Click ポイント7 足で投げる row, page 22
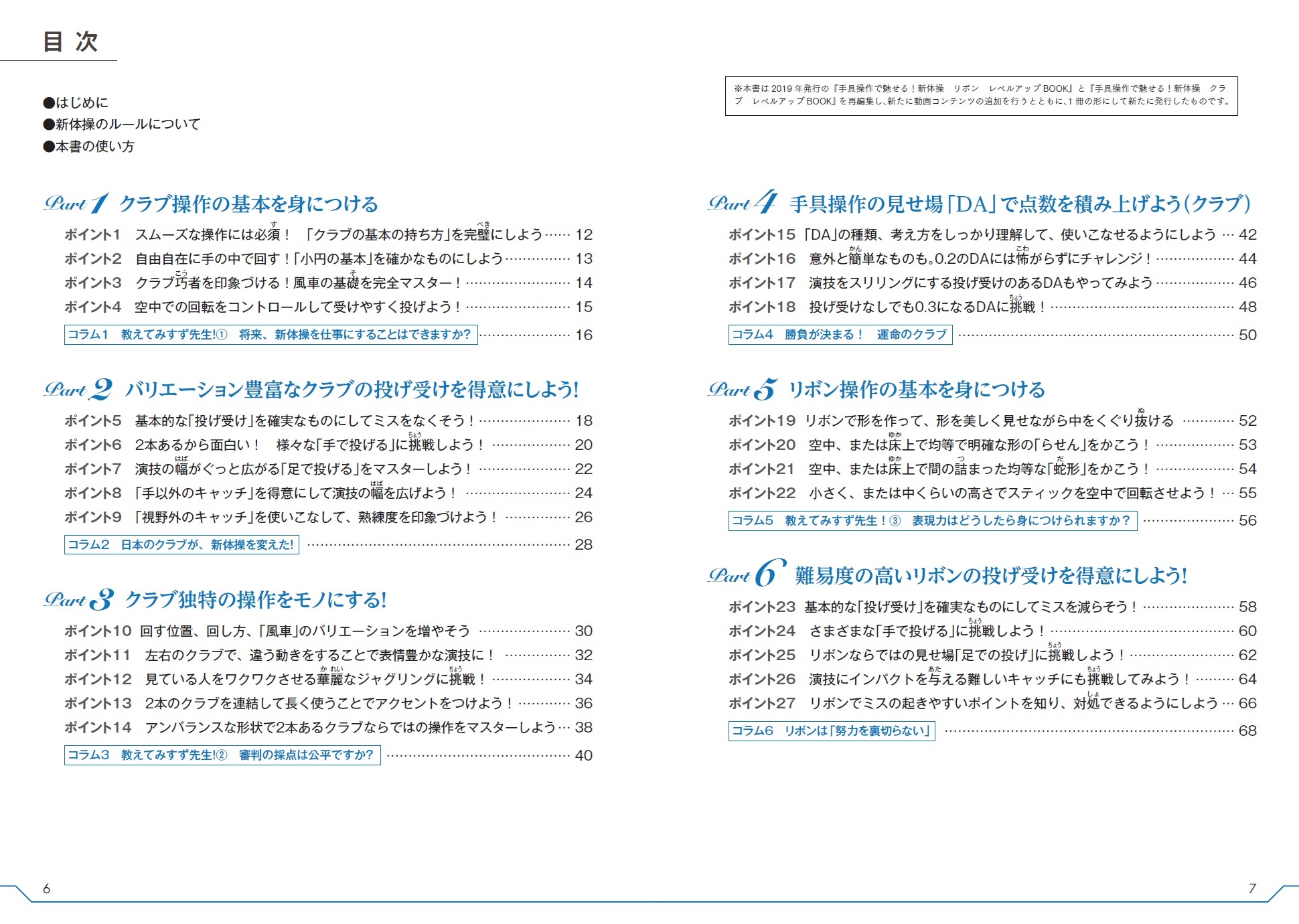 (x=328, y=469)
